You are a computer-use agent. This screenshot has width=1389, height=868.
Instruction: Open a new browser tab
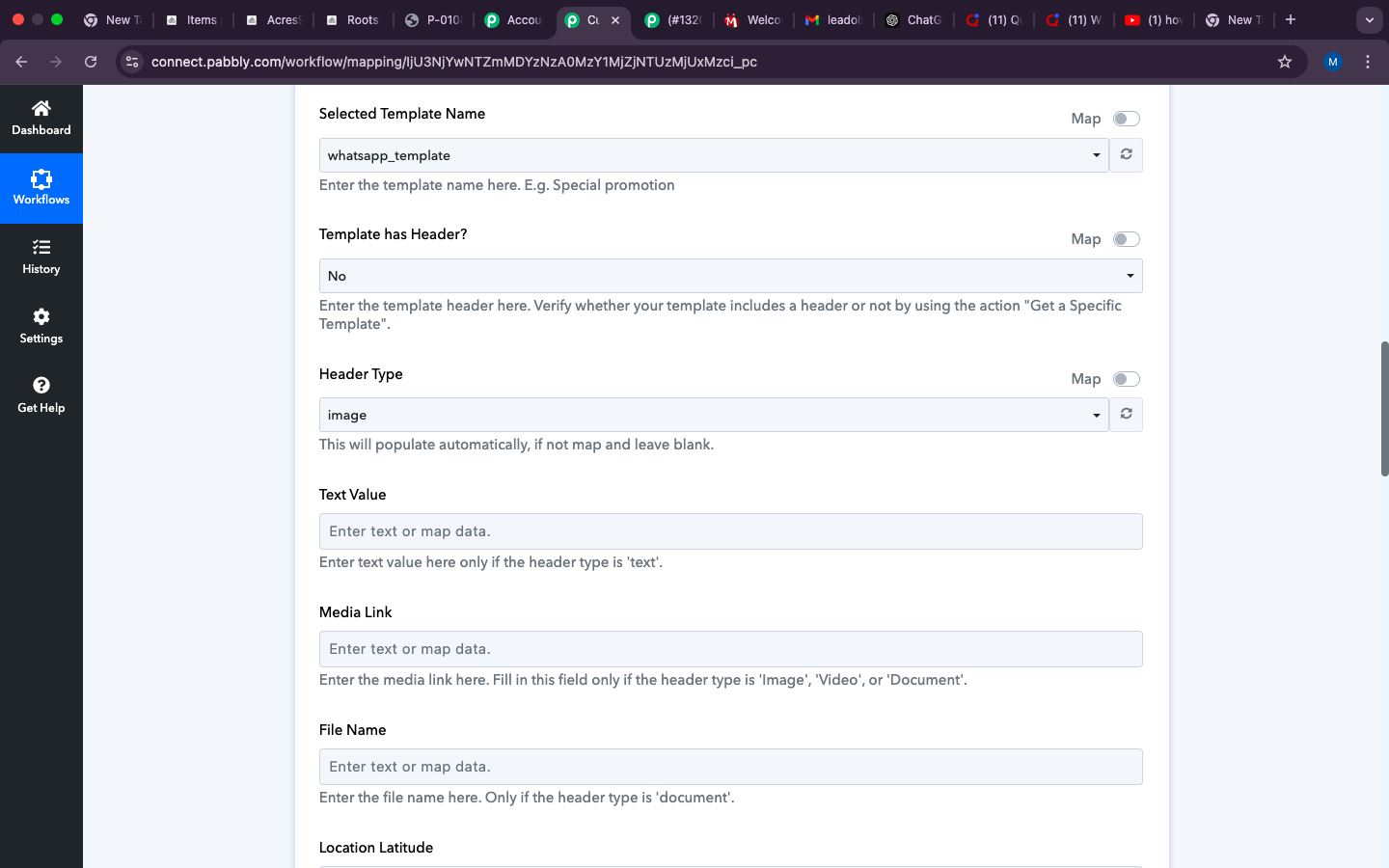pos(1290,19)
